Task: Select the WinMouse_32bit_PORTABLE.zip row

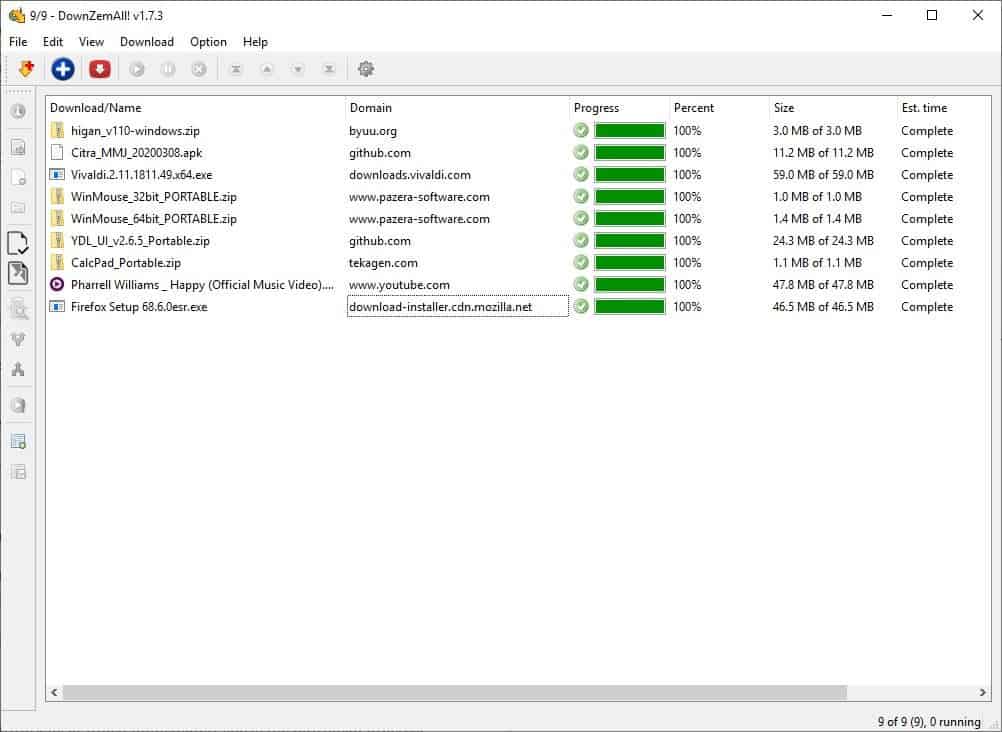Action: point(518,196)
